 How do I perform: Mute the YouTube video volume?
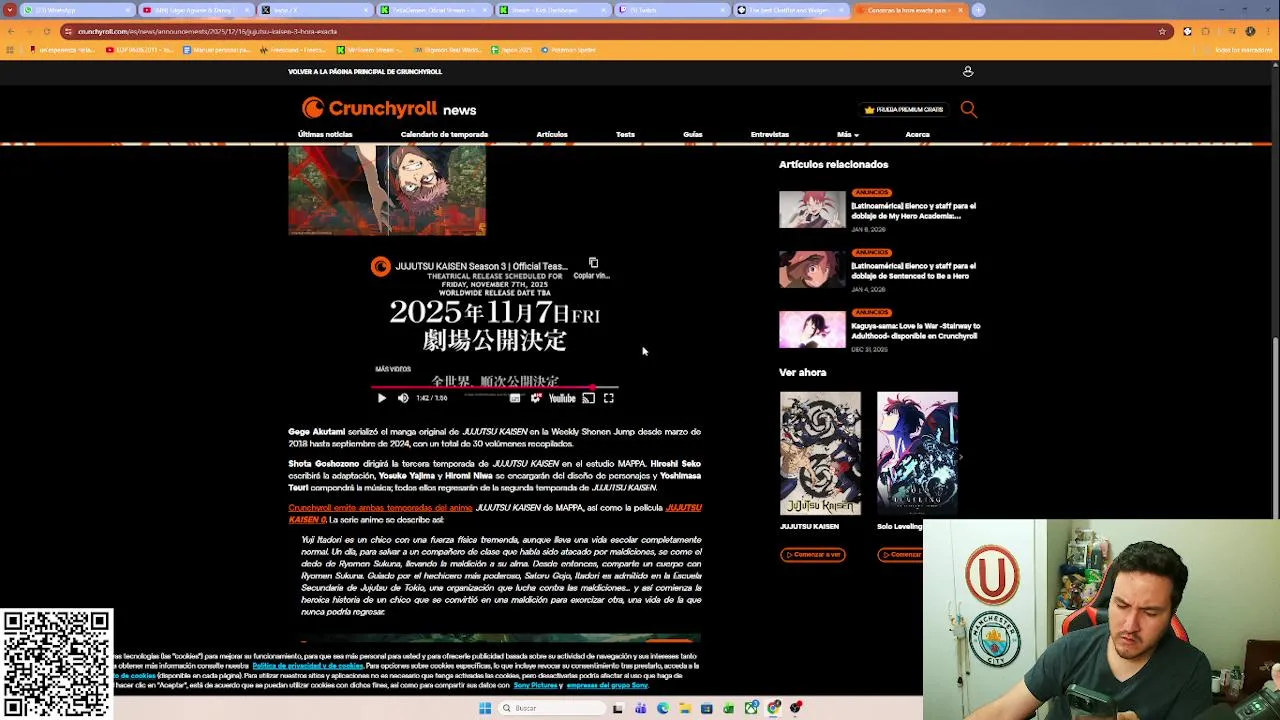[x=403, y=398]
